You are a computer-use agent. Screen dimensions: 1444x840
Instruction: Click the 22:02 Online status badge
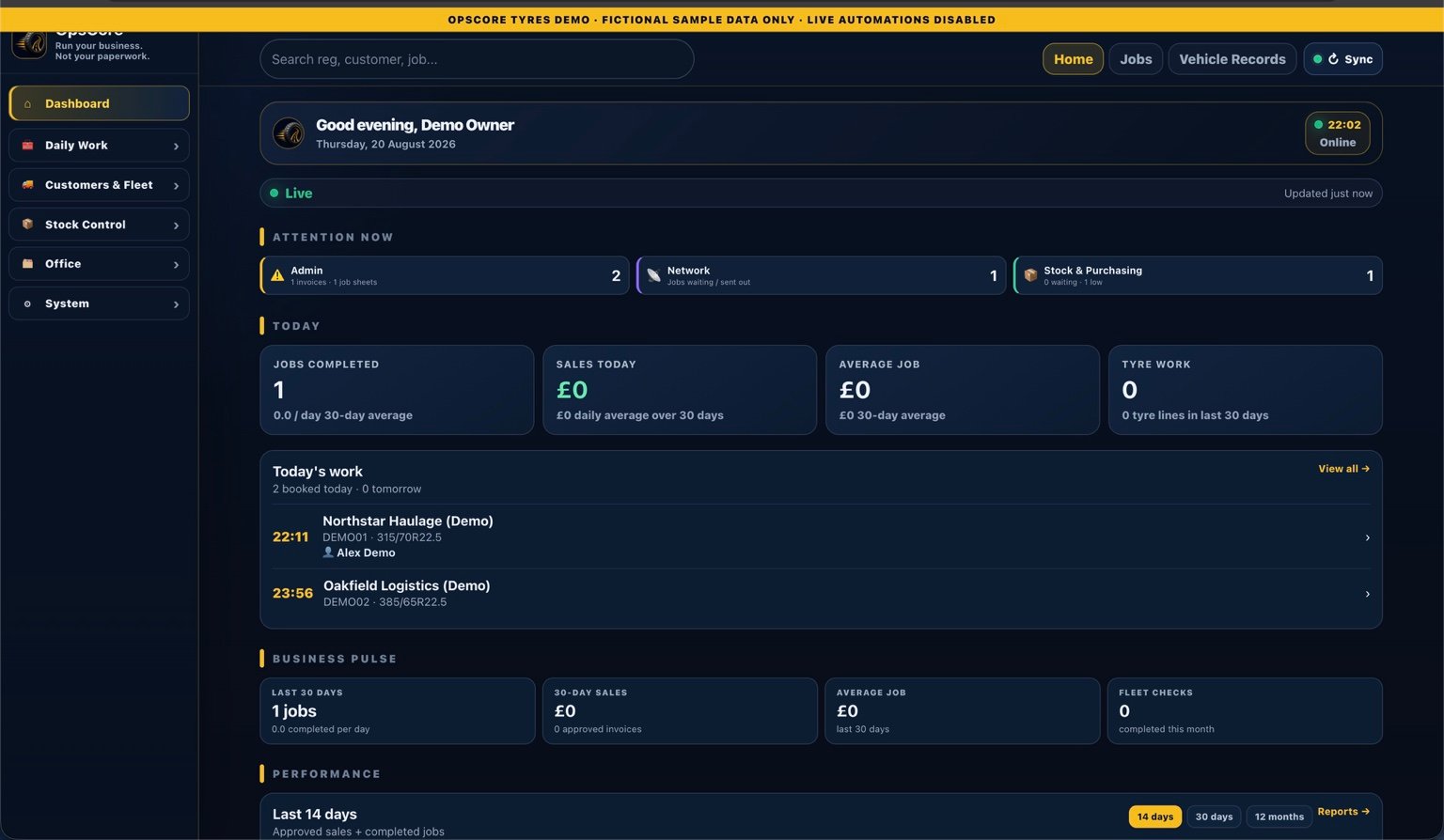tap(1337, 133)
